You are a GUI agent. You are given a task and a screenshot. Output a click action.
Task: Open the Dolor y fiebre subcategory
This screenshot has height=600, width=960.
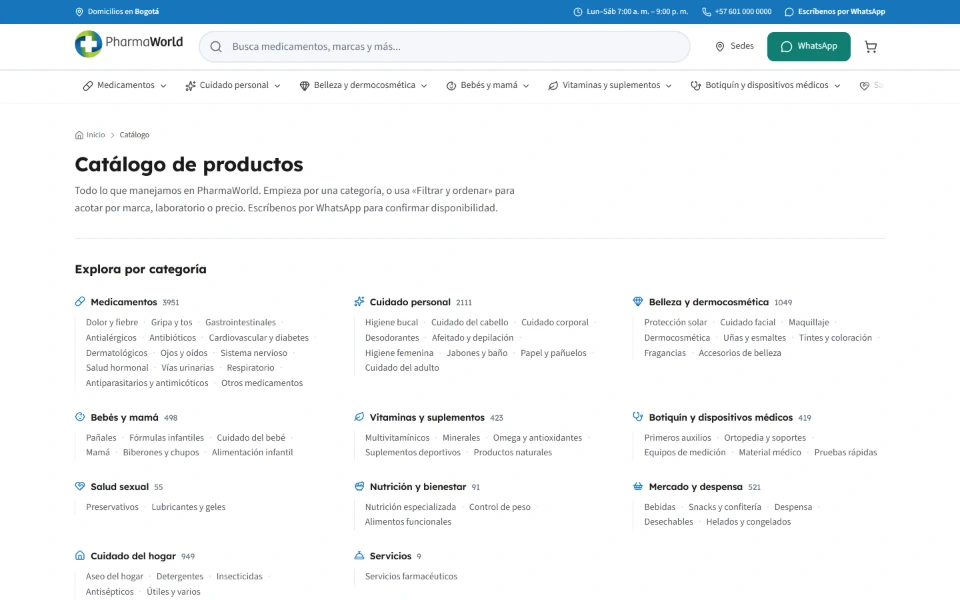point(112,322)
